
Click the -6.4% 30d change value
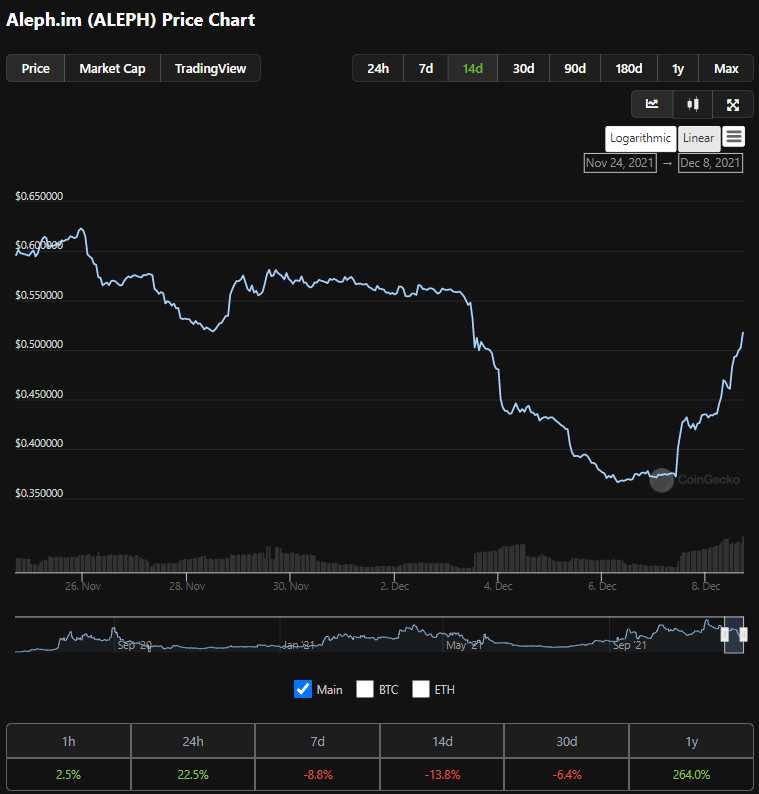(567, 774)
